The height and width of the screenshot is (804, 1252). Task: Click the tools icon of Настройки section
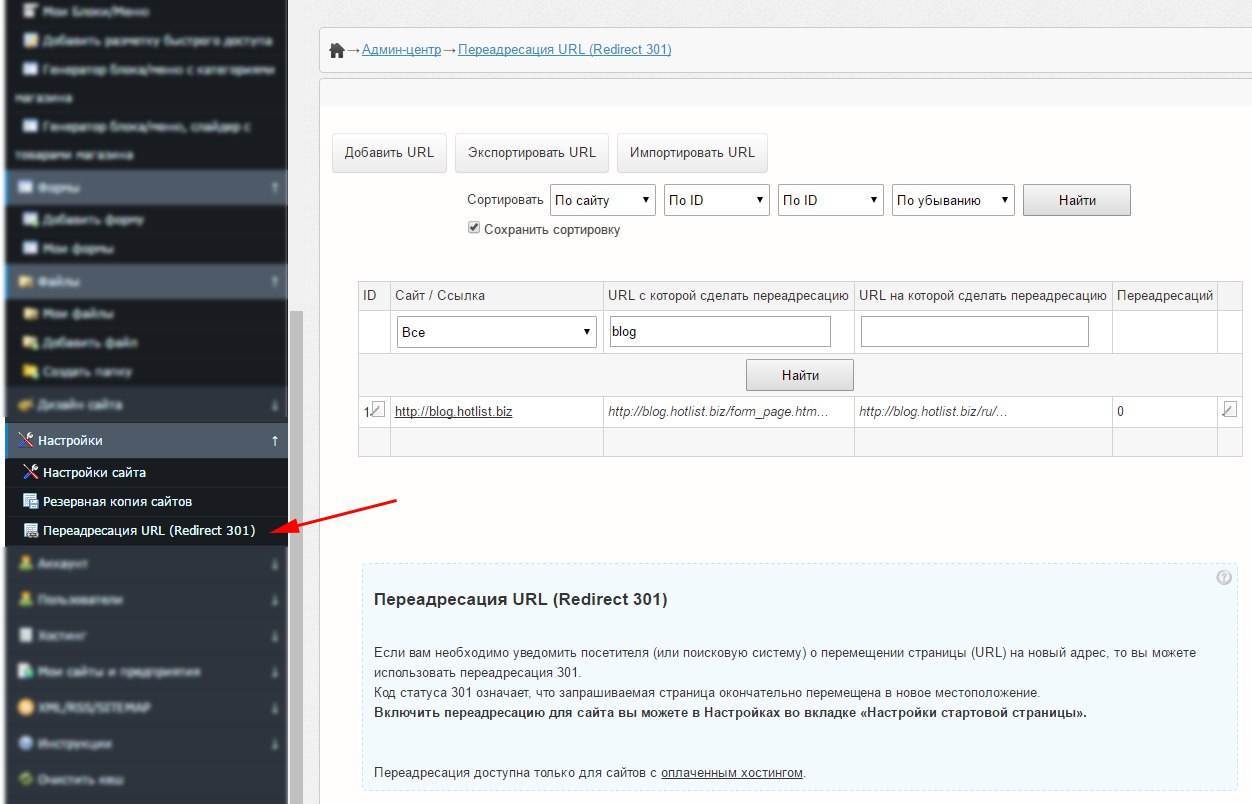(25, 440)
